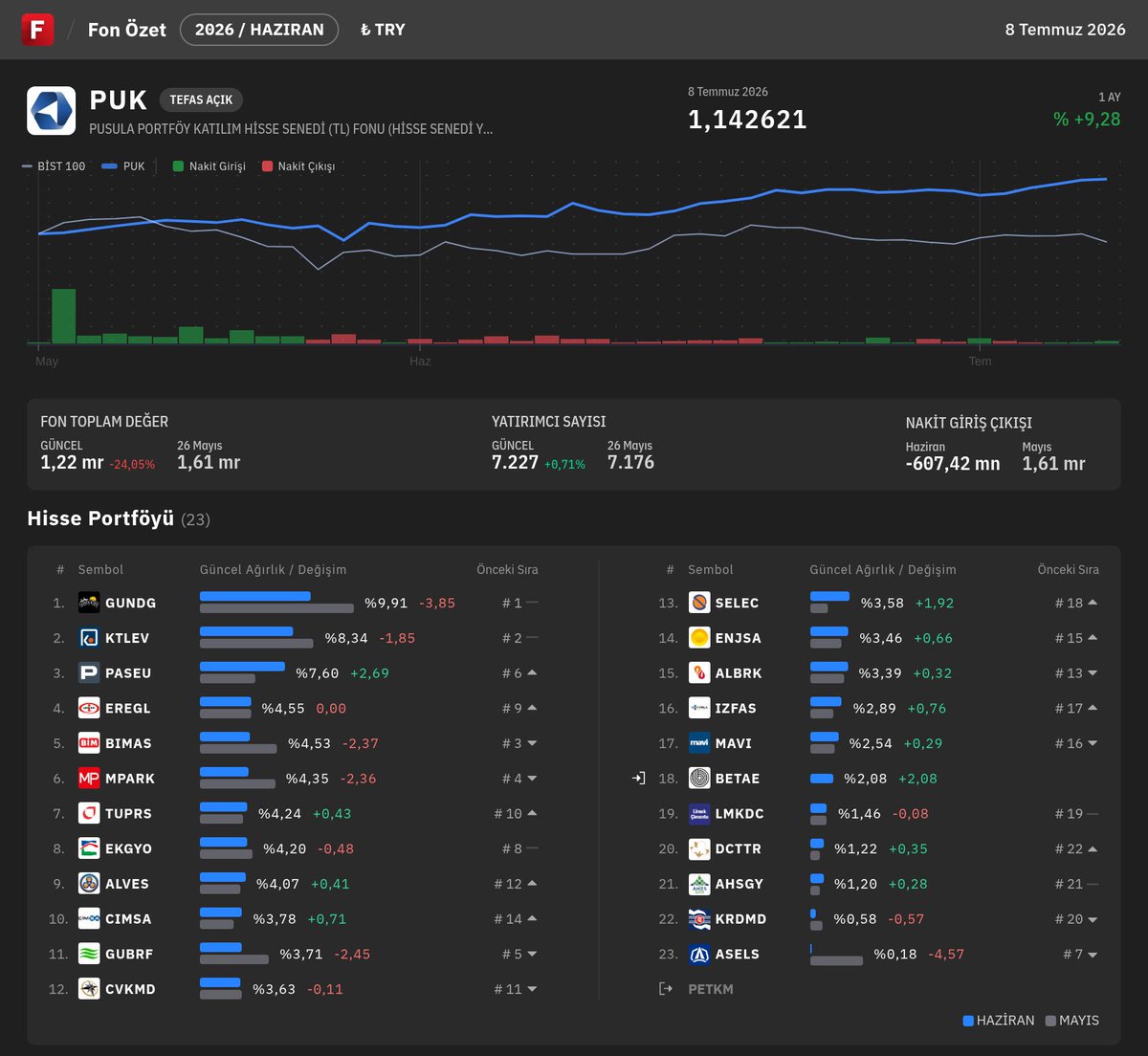Click the MAVI stock logo
Viewport: 1148px width, 1056px height.
pos(699,743)
